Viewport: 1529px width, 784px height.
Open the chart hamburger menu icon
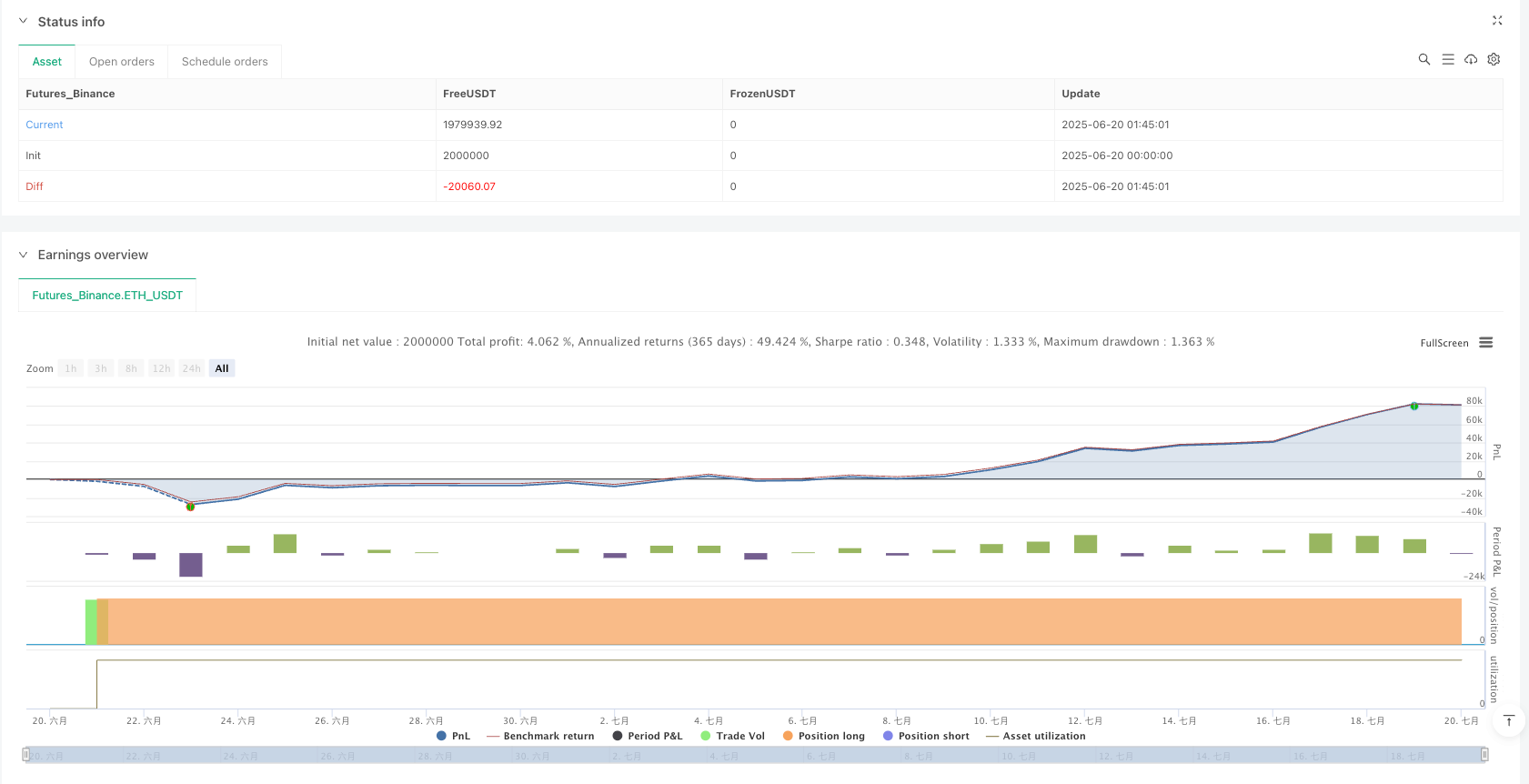point(1486,343)
